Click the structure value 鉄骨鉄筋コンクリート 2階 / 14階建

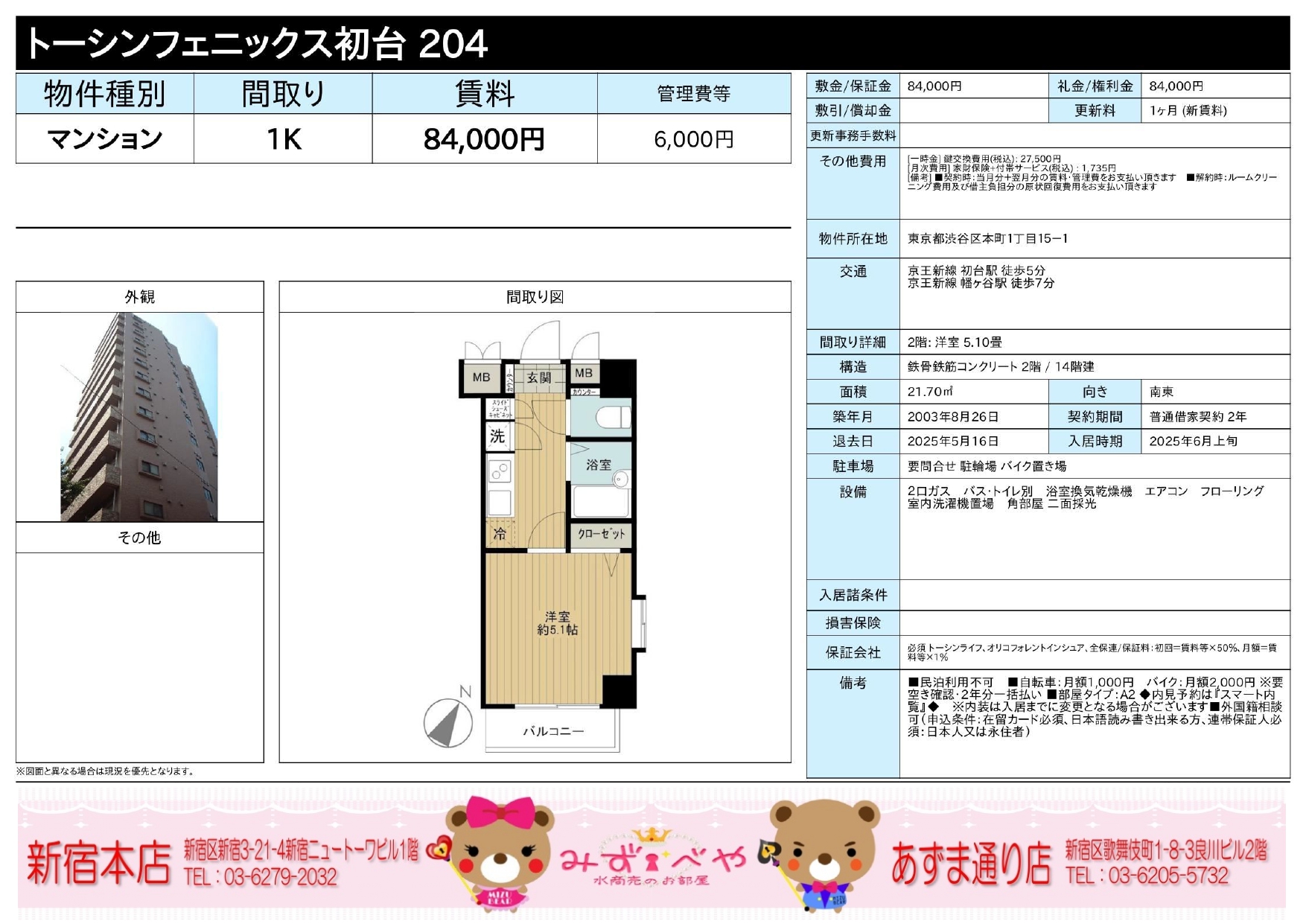click(x=1001, y=366)
